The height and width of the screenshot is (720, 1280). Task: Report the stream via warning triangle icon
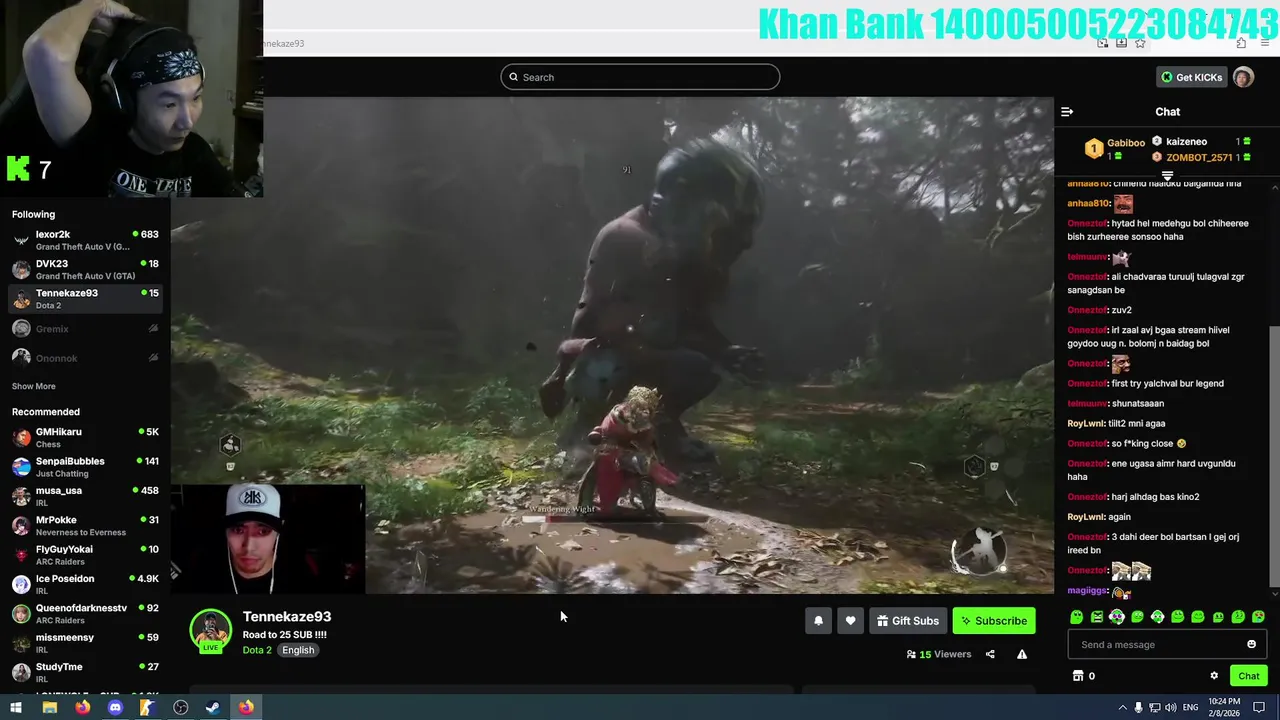[1022, 654]
